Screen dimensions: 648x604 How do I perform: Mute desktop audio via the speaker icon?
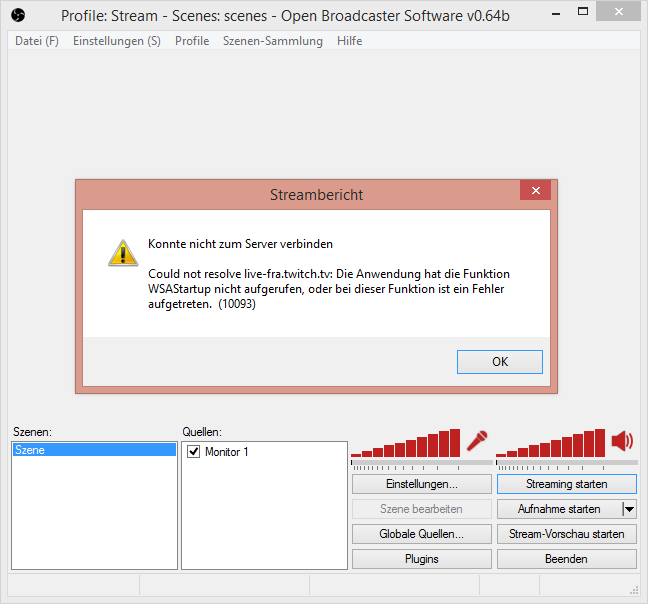tap(622, 441)
